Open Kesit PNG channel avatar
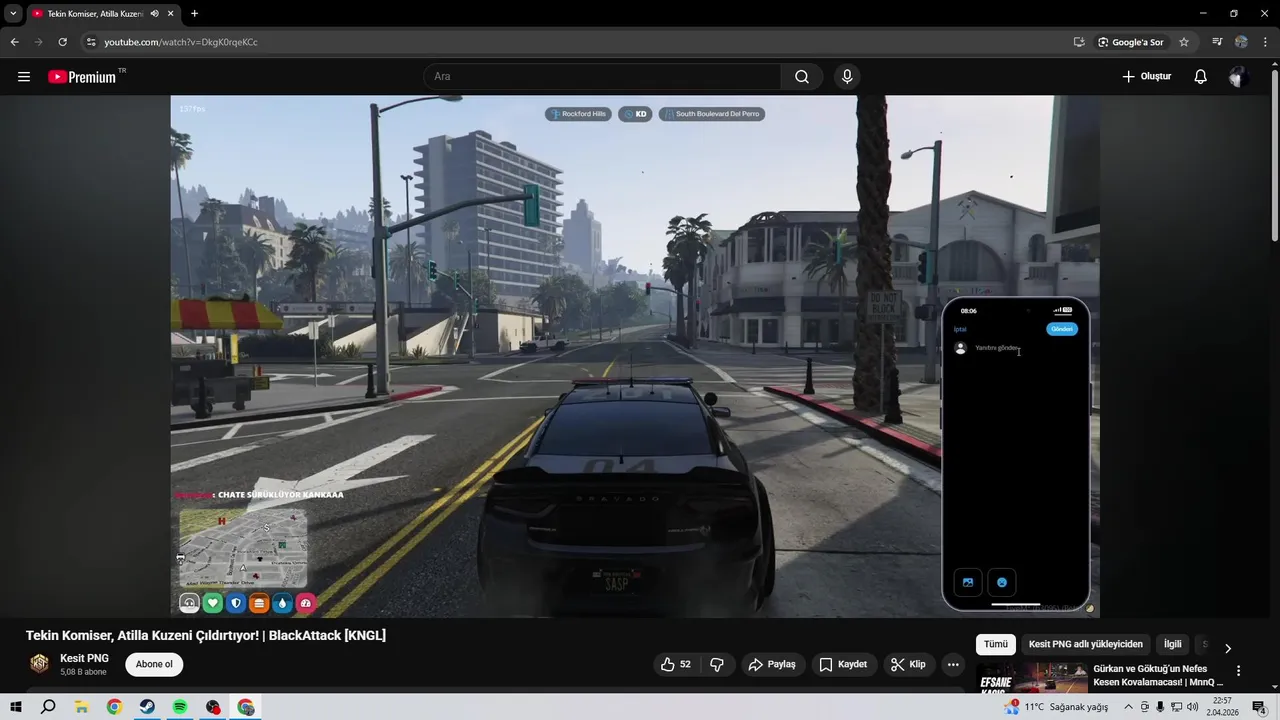This screenshot has width=1280, height=720. [x=39, y=664]
